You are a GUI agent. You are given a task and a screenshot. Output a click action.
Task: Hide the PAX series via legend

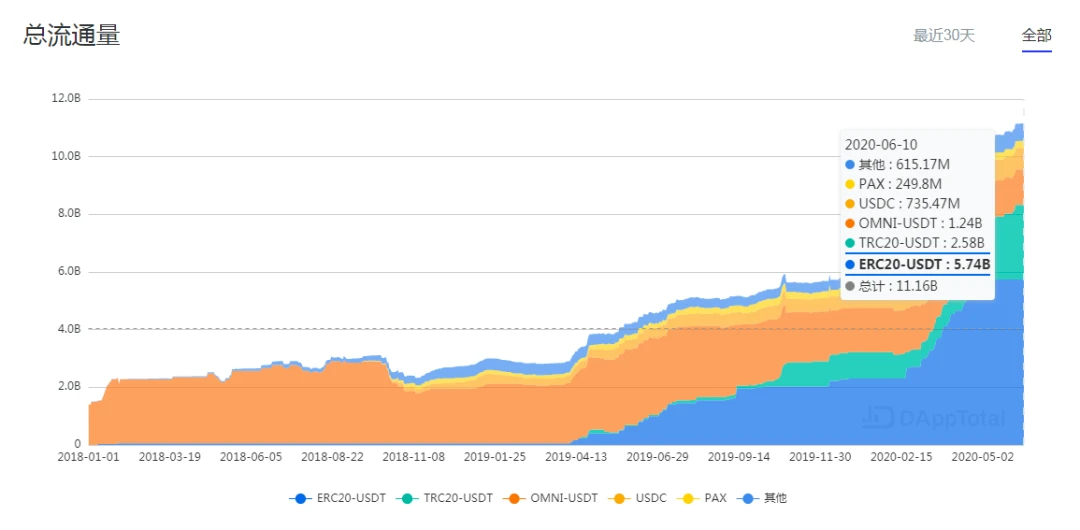click(x=701, y=498)
